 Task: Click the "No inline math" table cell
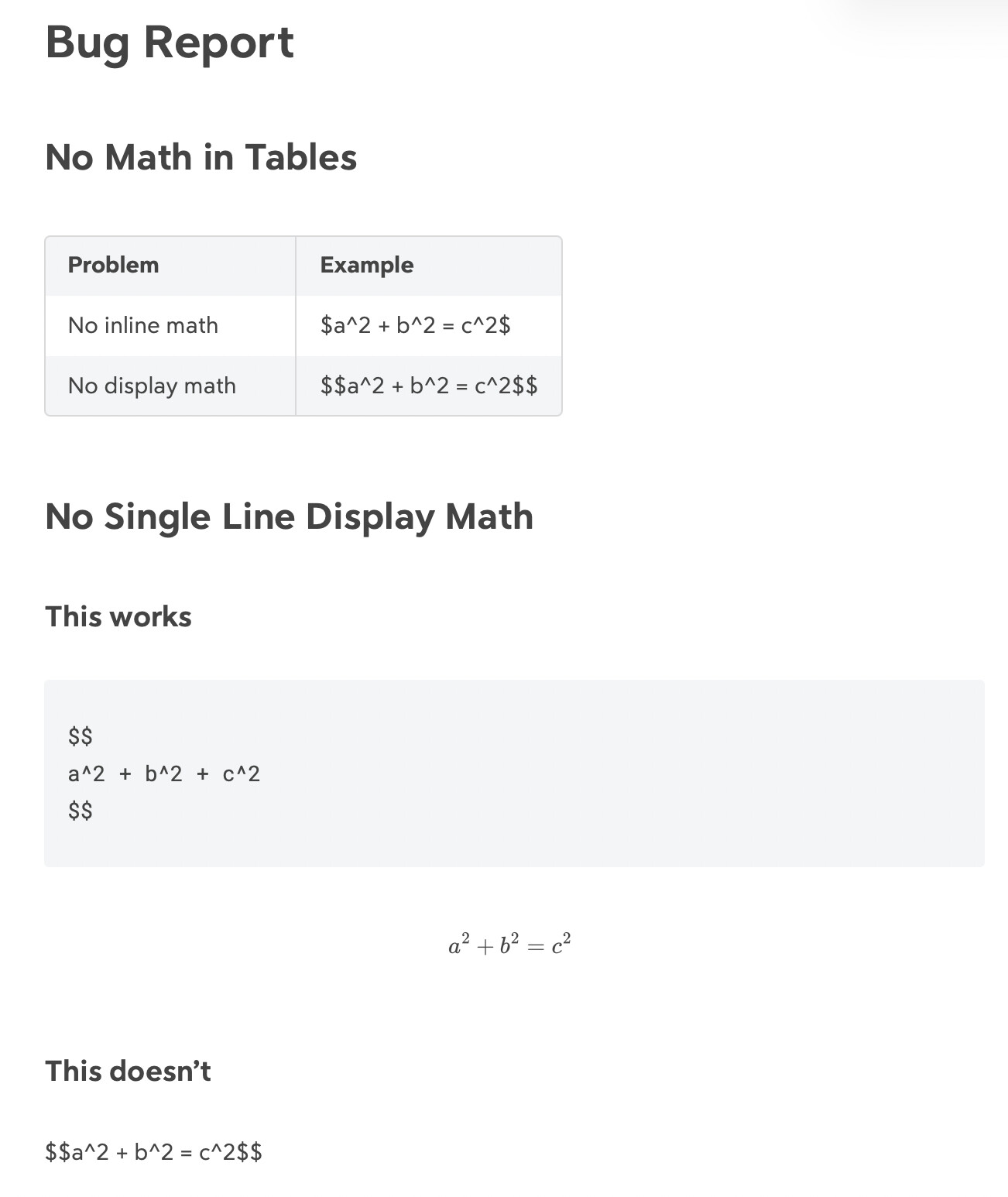143,325
